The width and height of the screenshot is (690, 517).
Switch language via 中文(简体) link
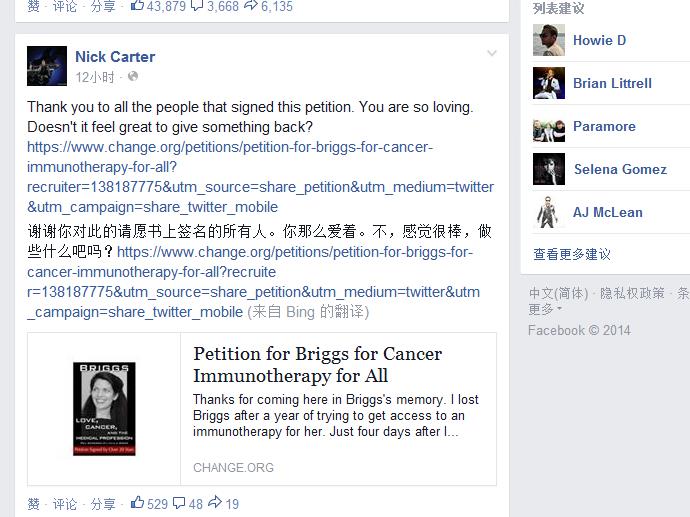coord(558,293)
